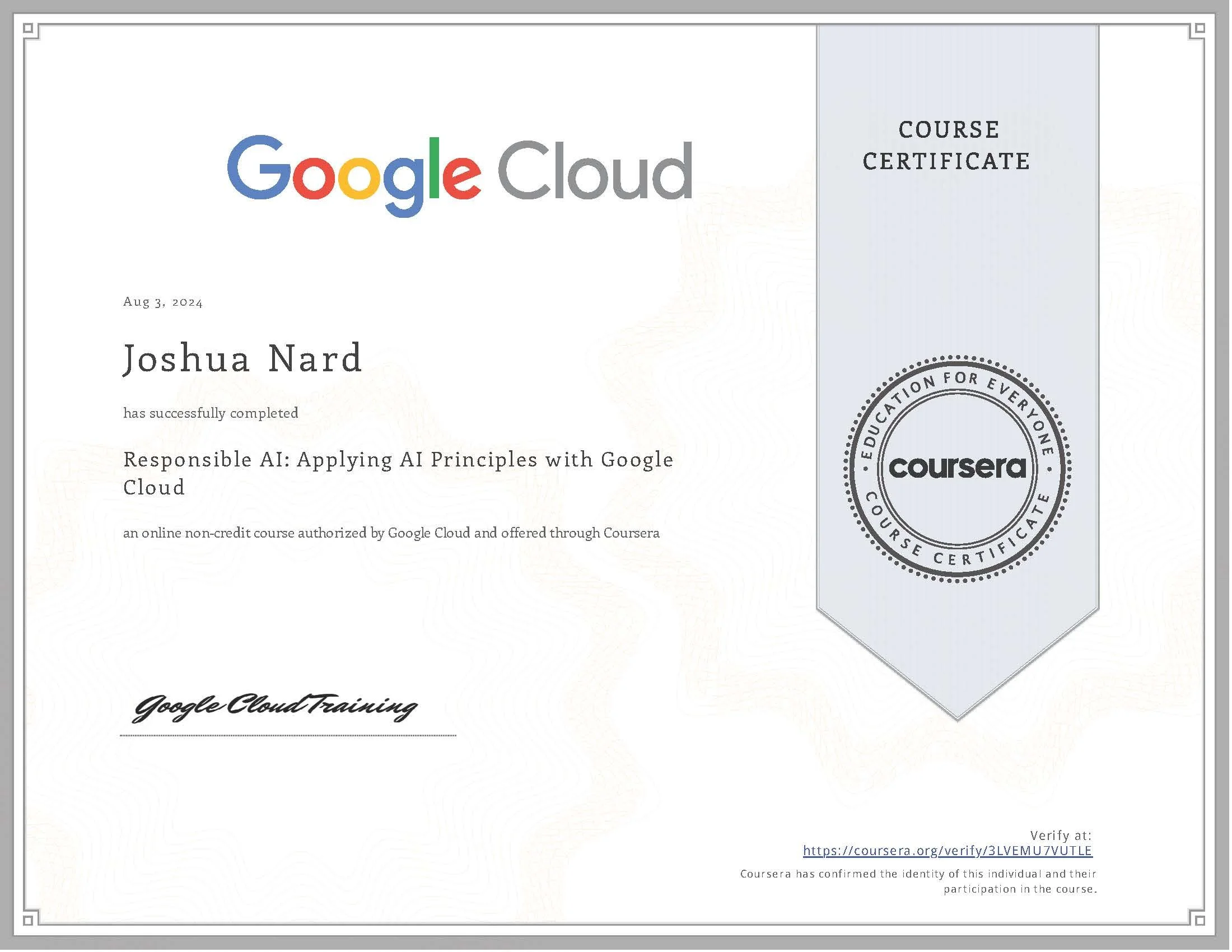Click the date 'Aug 3, 2024'
1232x952 pixels.
162,303
